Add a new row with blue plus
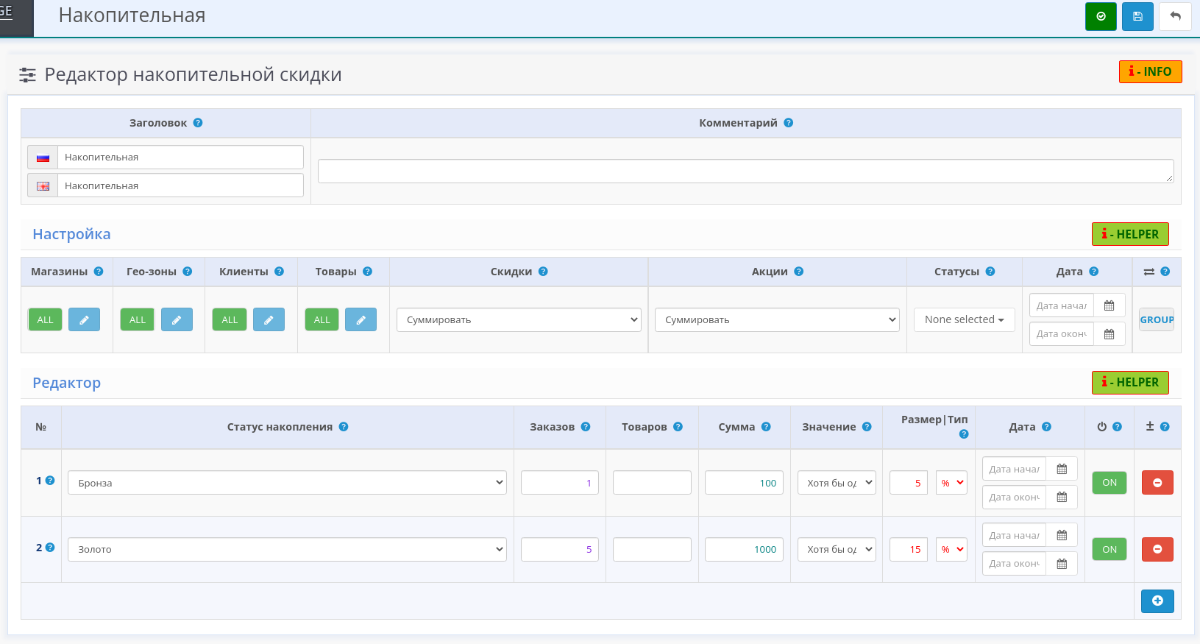This screenshot has height=644, width=1200. pyautogui.click(x=1157, y=600)
